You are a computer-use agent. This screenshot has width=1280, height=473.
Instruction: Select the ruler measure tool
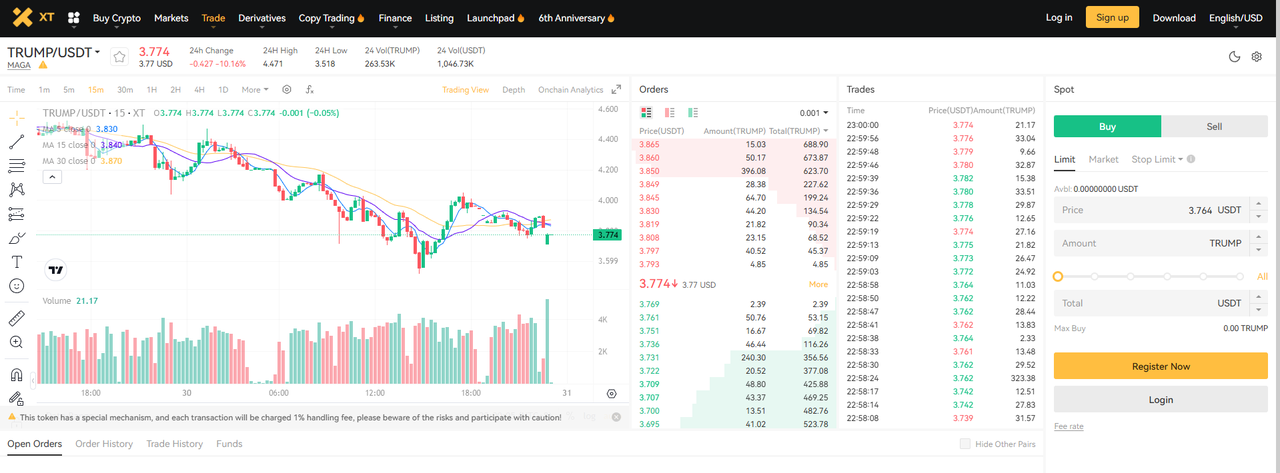click(x=17, y=318)
